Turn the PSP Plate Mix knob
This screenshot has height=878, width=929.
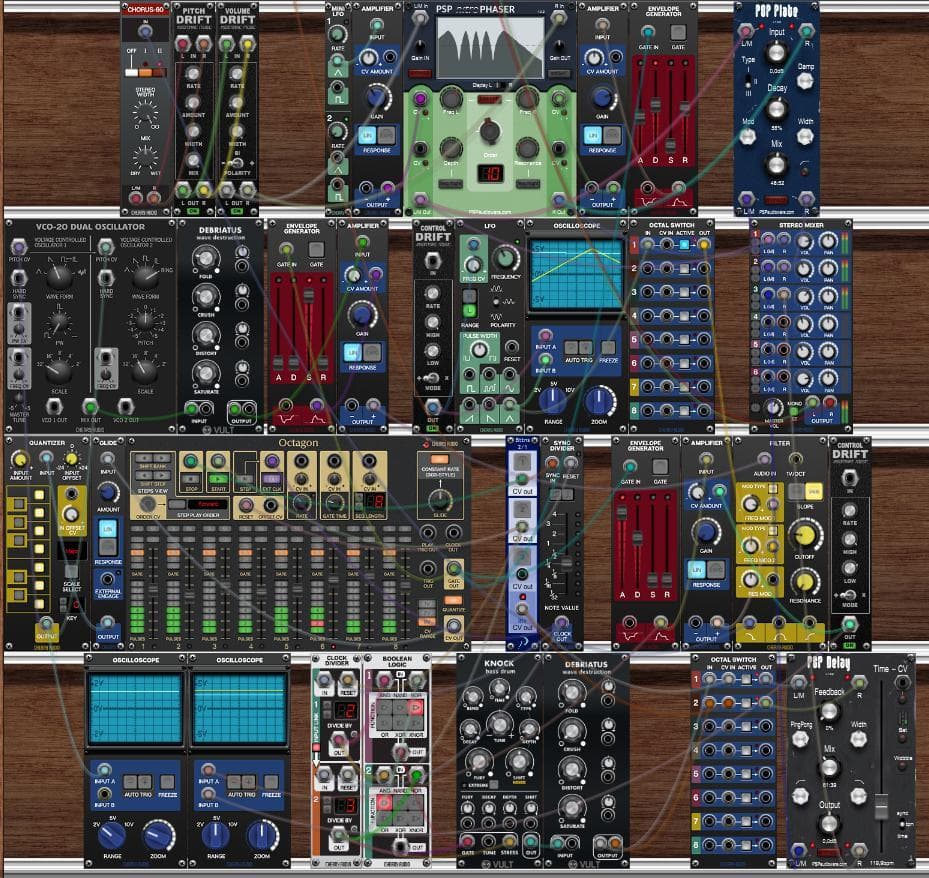point(776,164)
